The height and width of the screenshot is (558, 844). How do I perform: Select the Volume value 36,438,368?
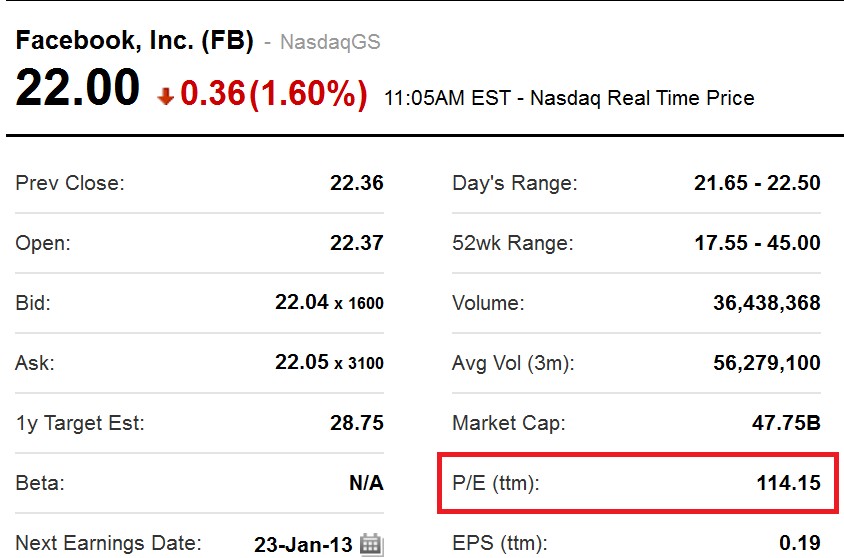click(767, 303)
